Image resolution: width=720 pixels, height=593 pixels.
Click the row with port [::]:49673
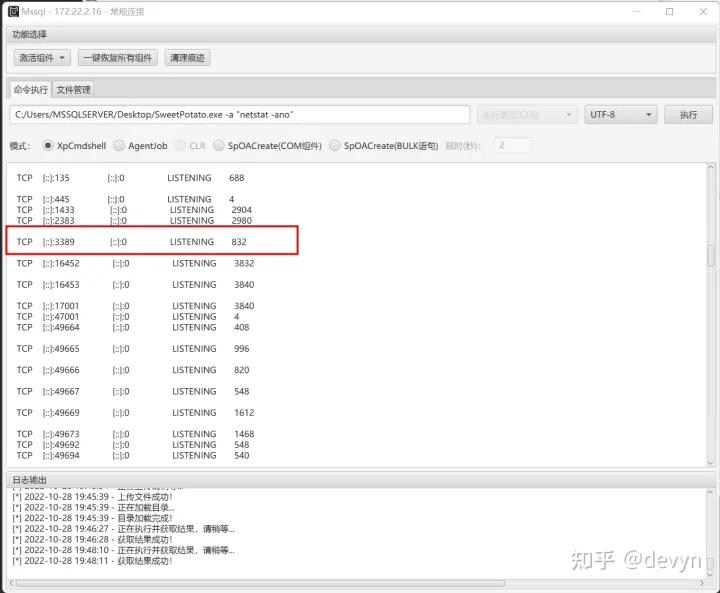[135, 434]
